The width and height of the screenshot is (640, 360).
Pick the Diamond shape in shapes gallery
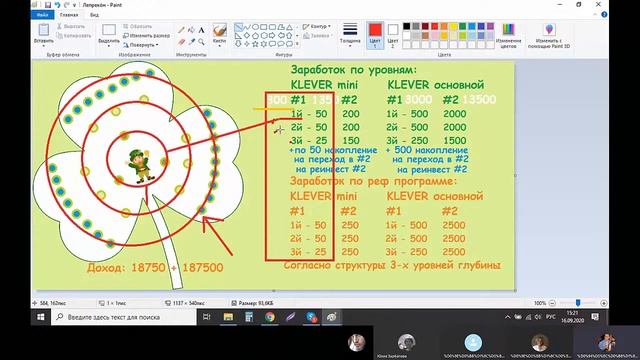point(247,36)
